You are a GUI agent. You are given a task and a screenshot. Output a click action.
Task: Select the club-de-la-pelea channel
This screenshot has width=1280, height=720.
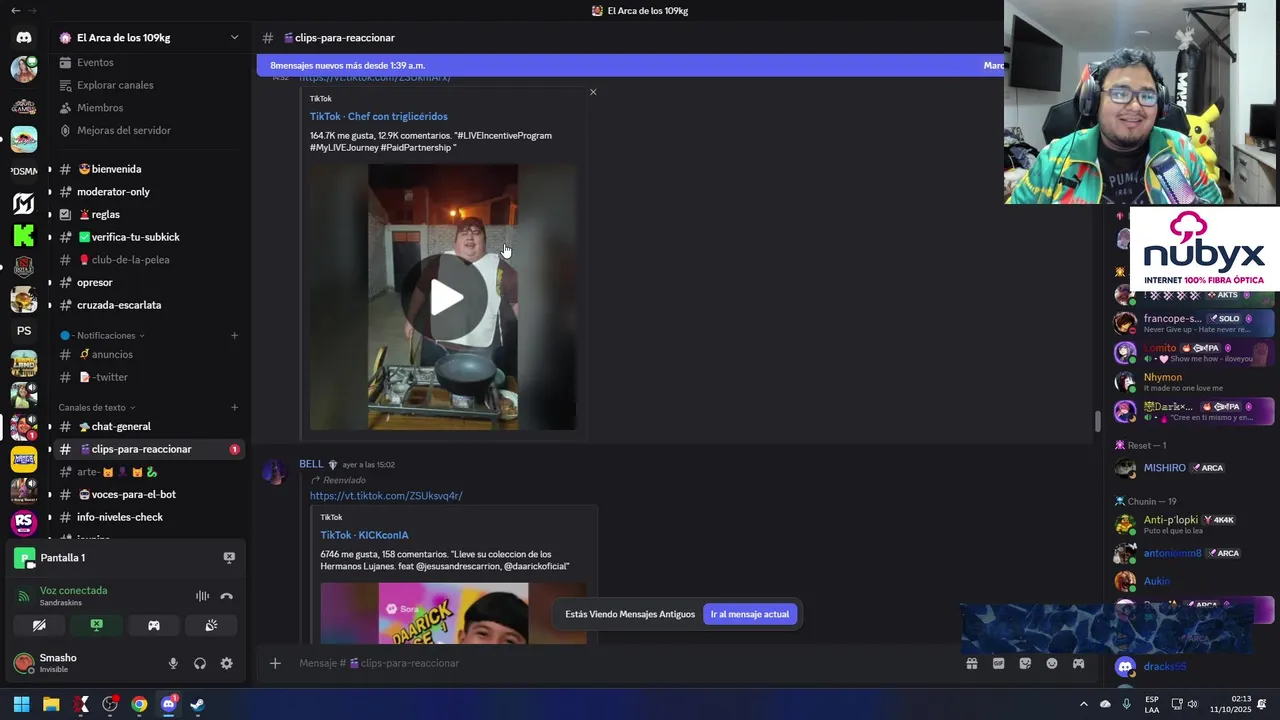point(150,260)
